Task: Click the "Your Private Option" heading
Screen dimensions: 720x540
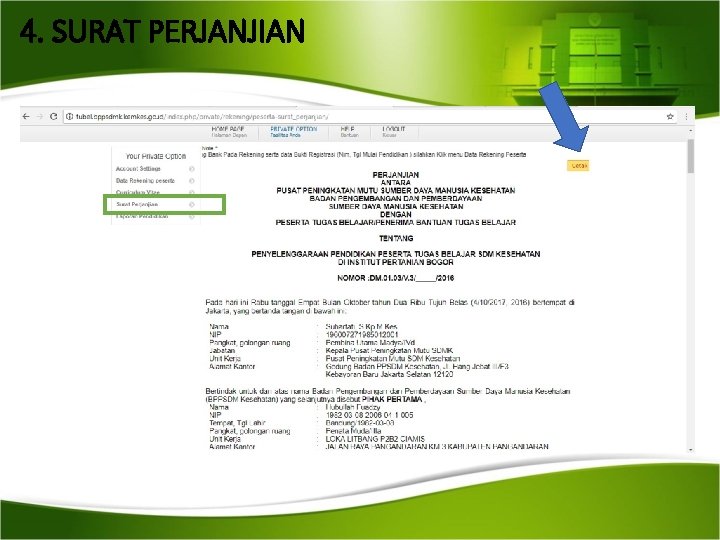Action: point(156,156)
